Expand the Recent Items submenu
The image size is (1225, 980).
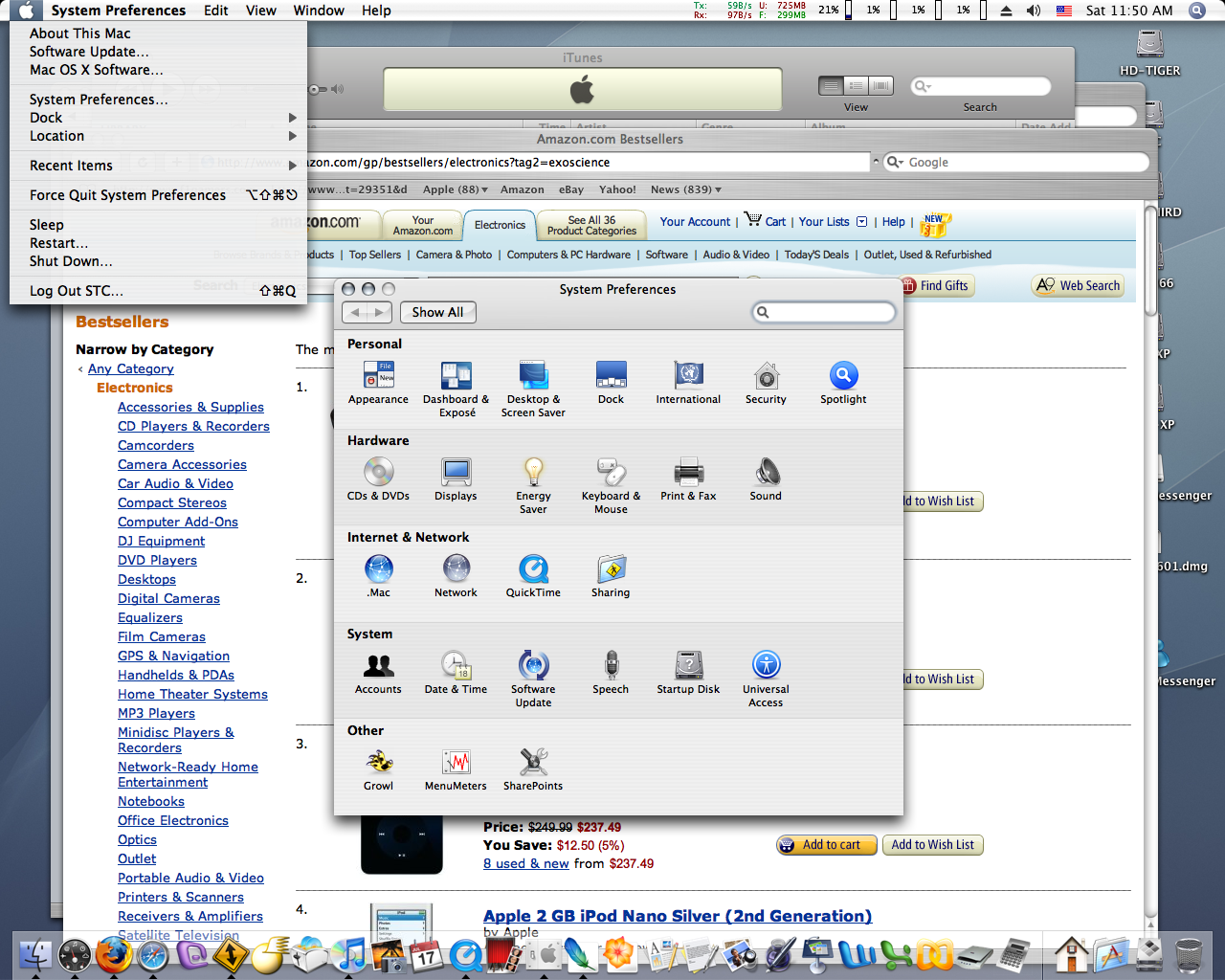(x=158, y=166)
